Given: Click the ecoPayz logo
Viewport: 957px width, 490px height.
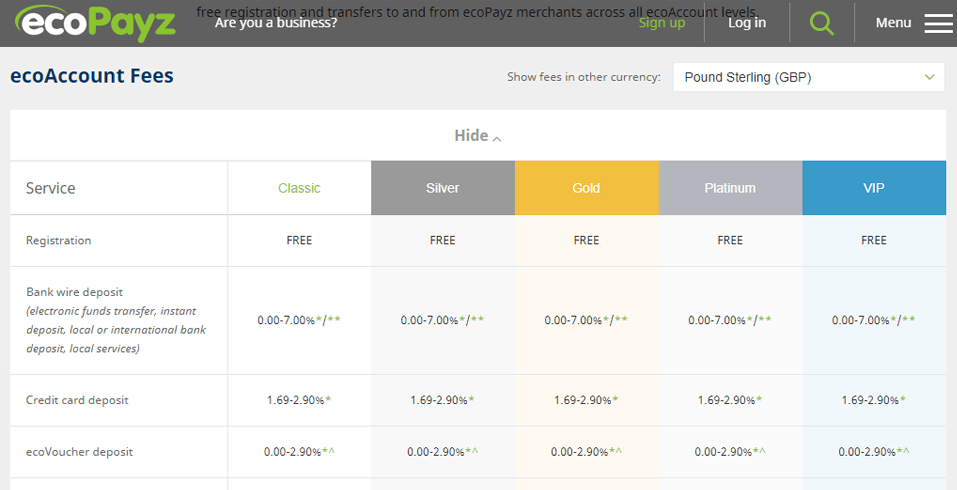Looking at the screenshot, I should [96, 23].
